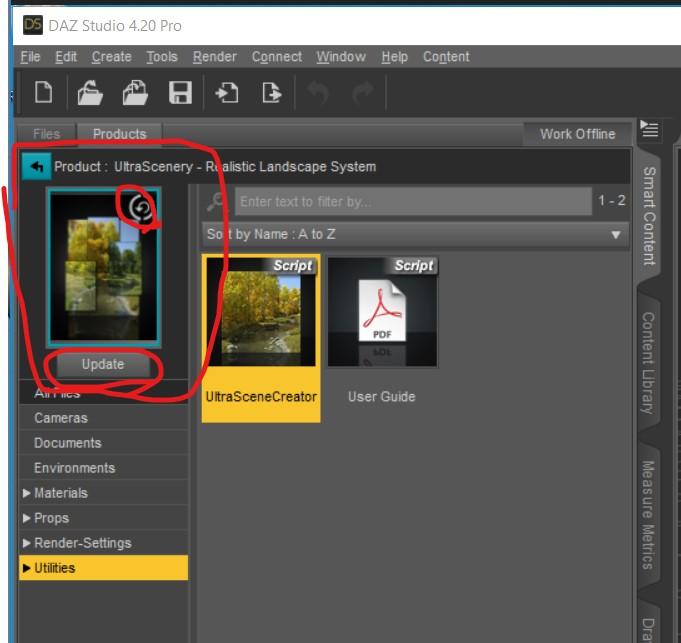Select the Cameras category

click(103, 418)
